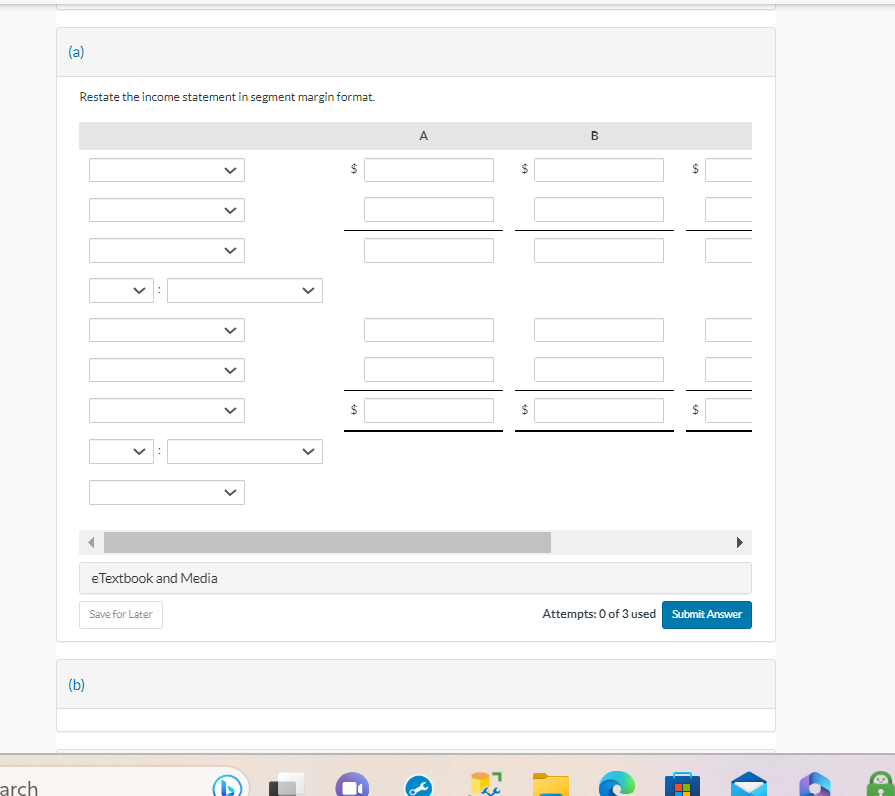Open the wide dropdown in eighth row
This screenshot has height=796, width=895.
tap(245, 451)
